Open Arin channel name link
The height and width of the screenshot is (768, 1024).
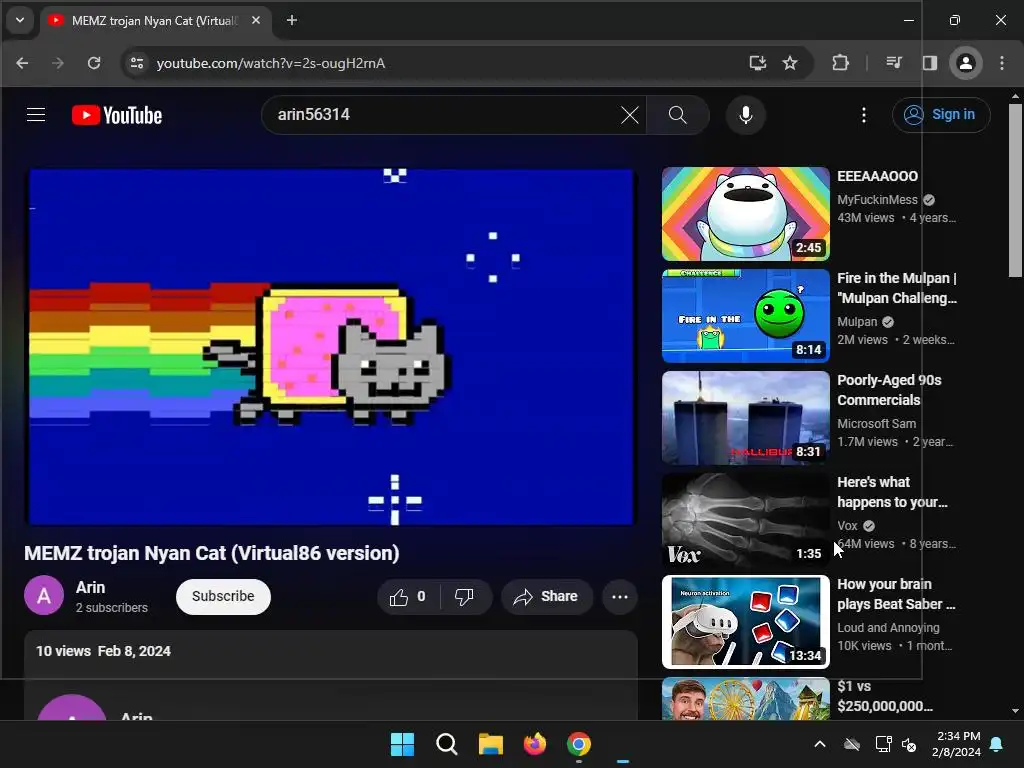tap(90, 587)
